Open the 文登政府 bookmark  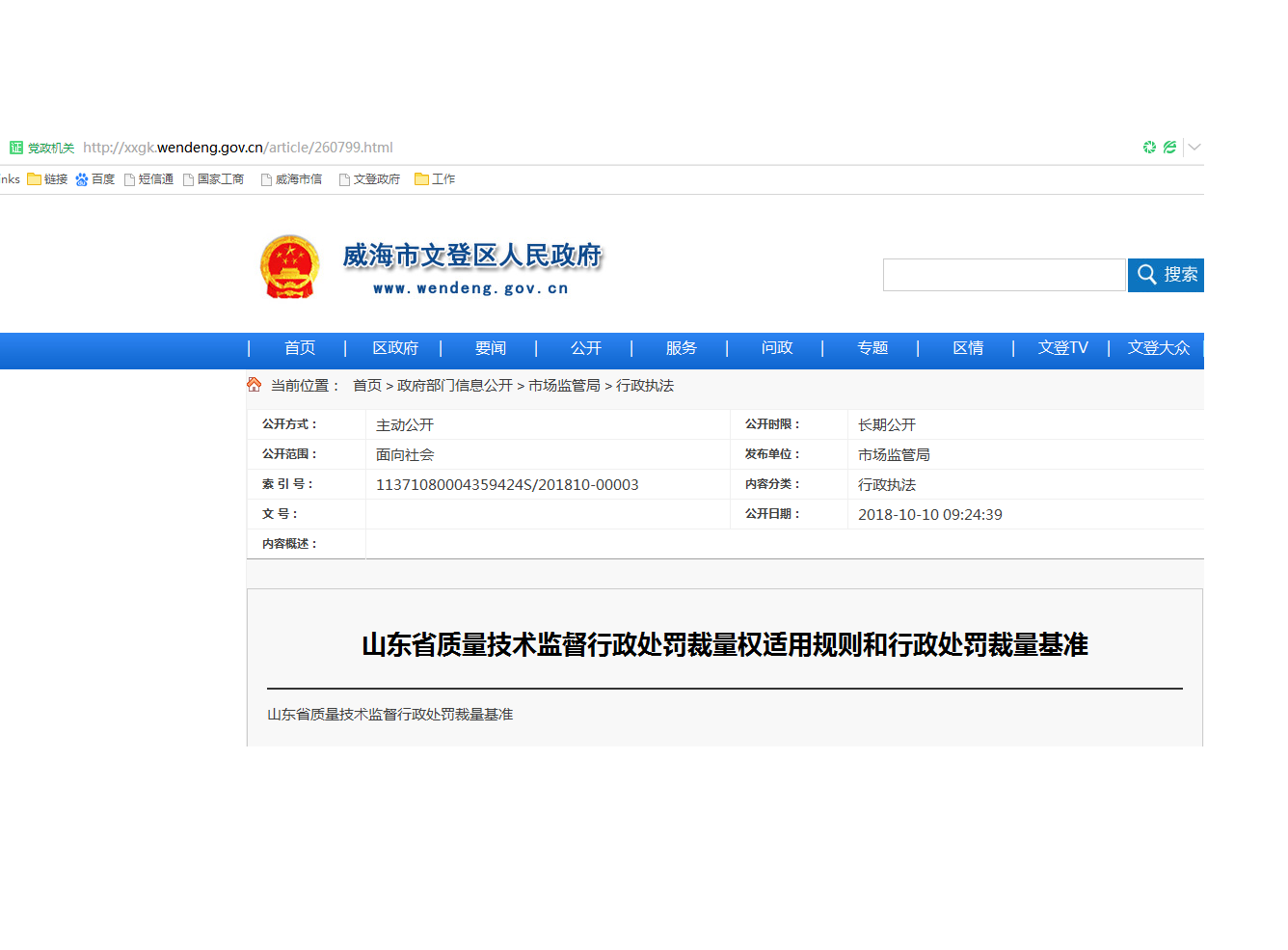click(369, 179)
